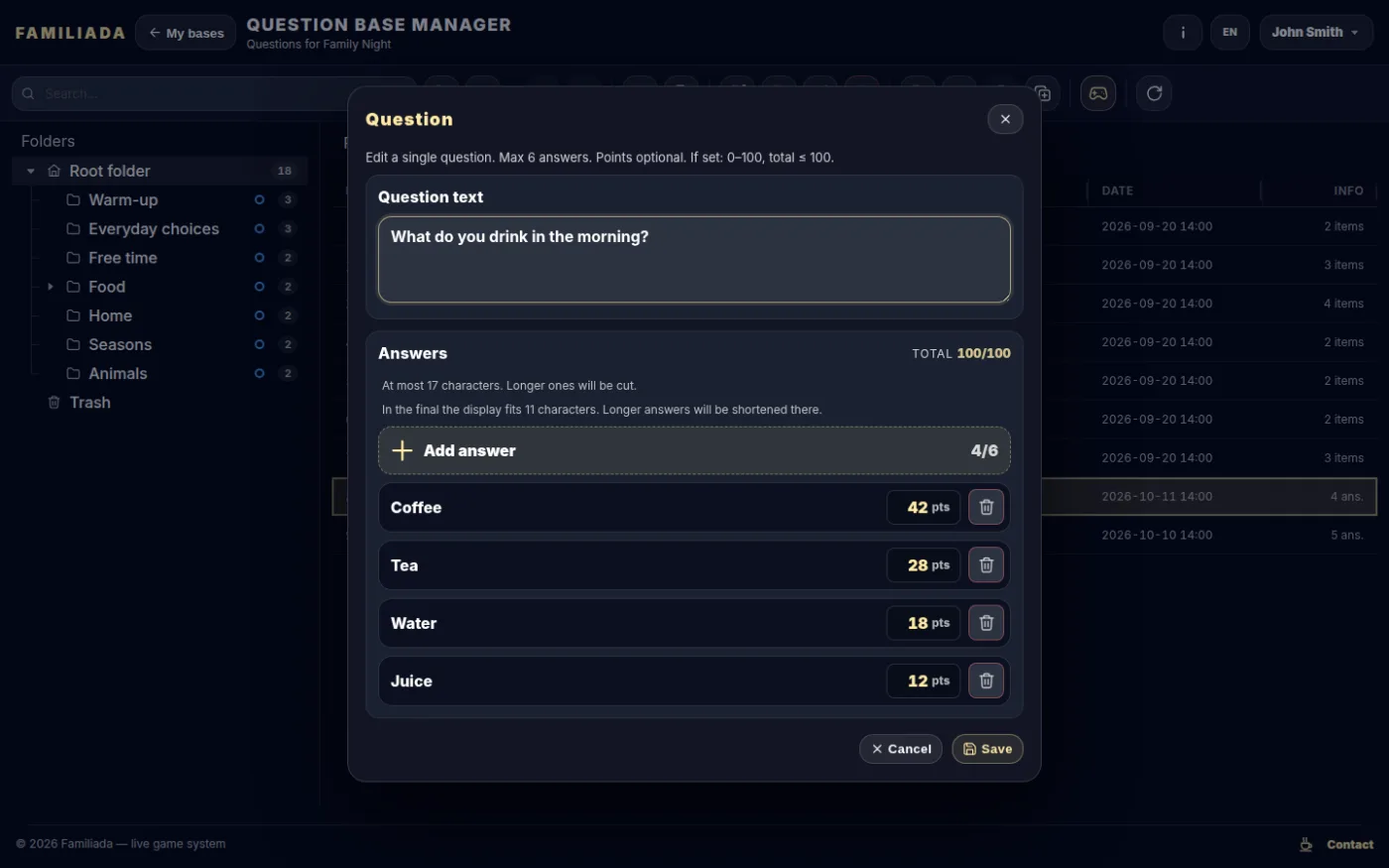Click the Coffee points field showing 42

pos(924,507)
